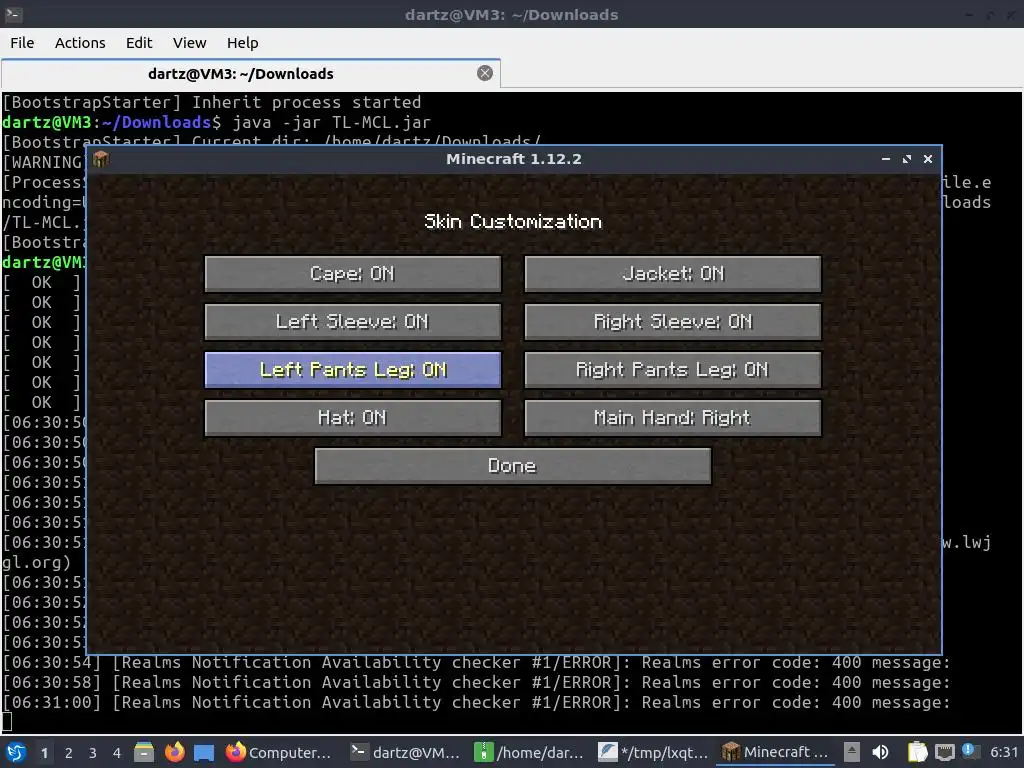This screenshot has width=1024, height=768.
Task: Click the 06:30:58 Realms error log line
Action: pyautogui.click(x=476, y=682)
